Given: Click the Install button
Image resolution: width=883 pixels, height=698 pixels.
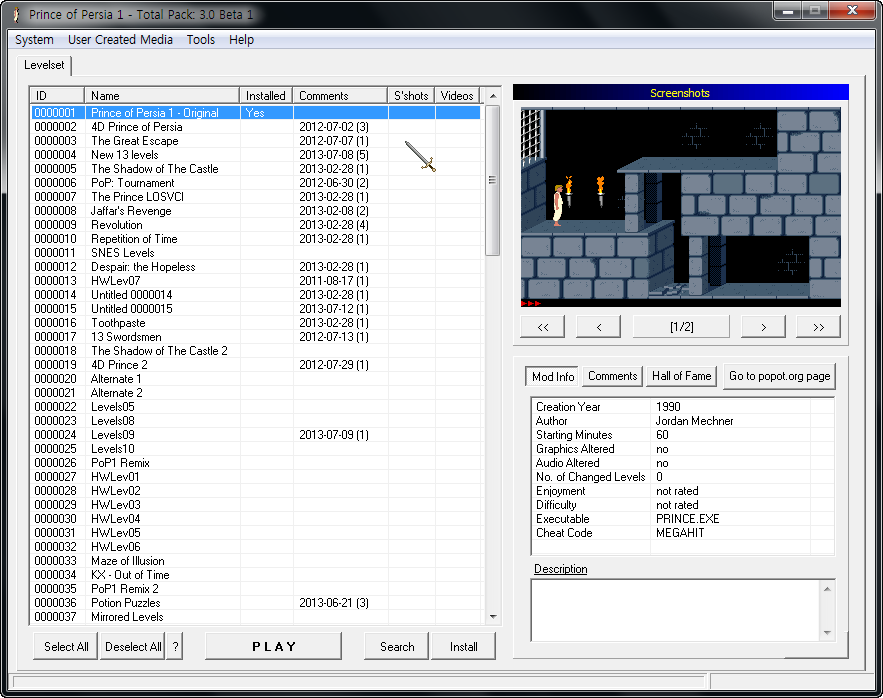Looking at the screenshot, I should pyautogui.click(x=463, y=646).
